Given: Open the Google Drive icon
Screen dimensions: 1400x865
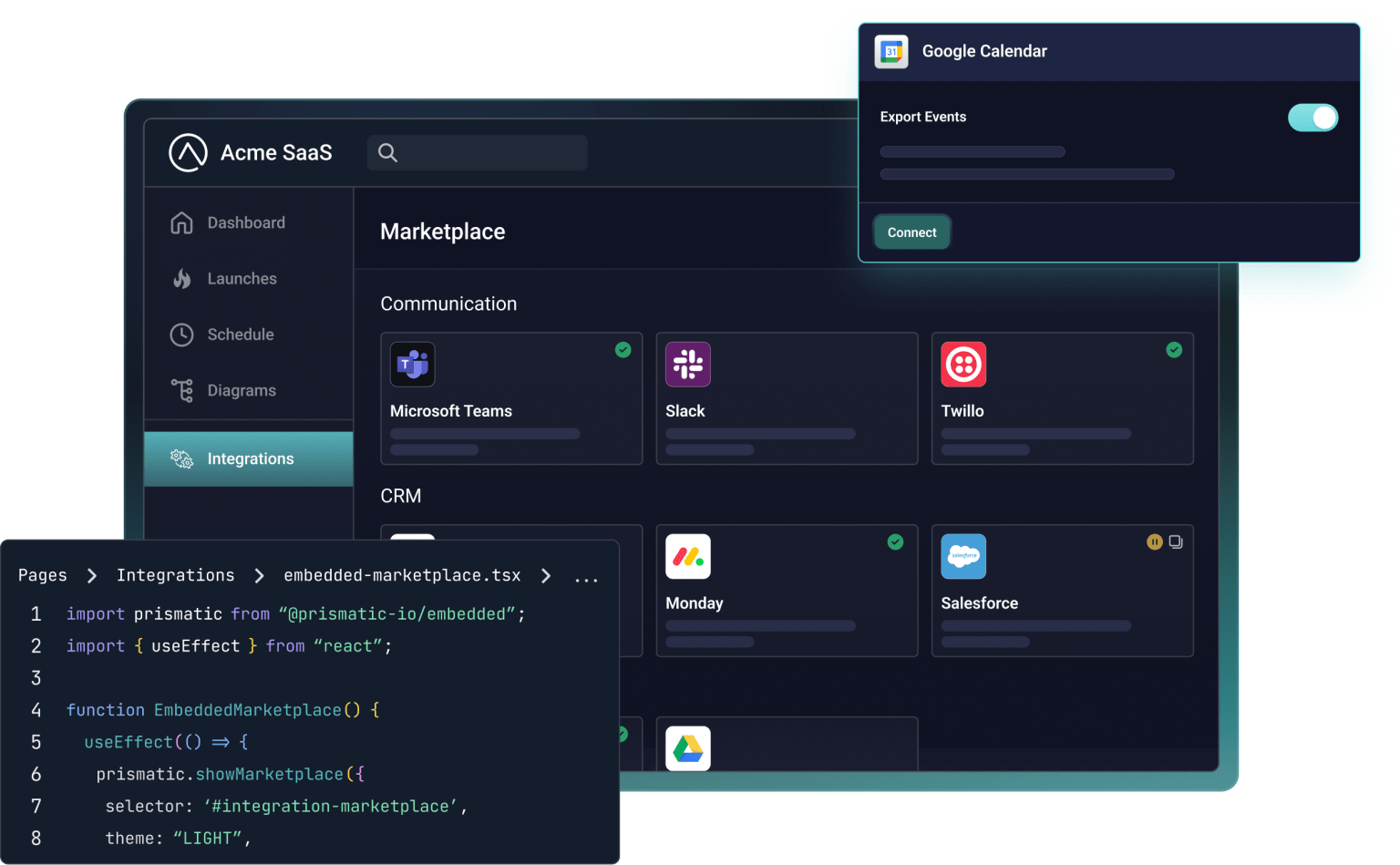Looking at the screenshot, I should point(688,748).
